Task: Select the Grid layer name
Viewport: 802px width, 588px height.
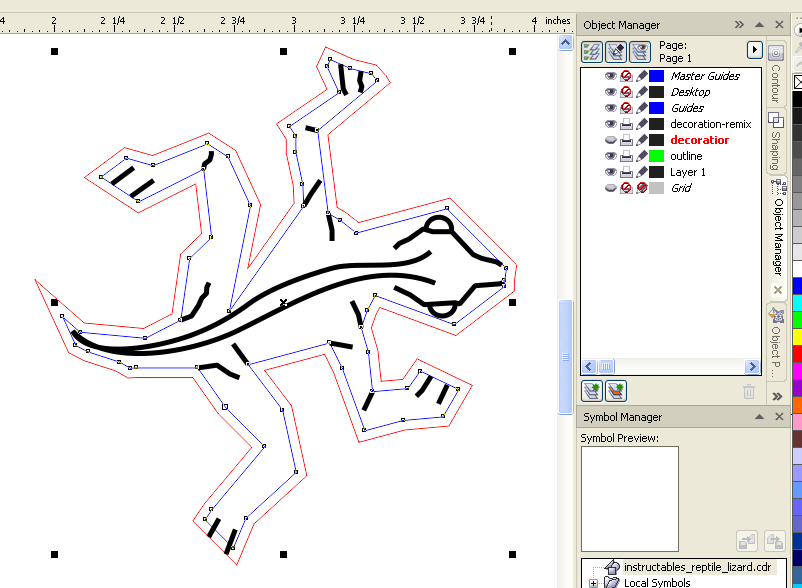Action: tap(681, 188)
